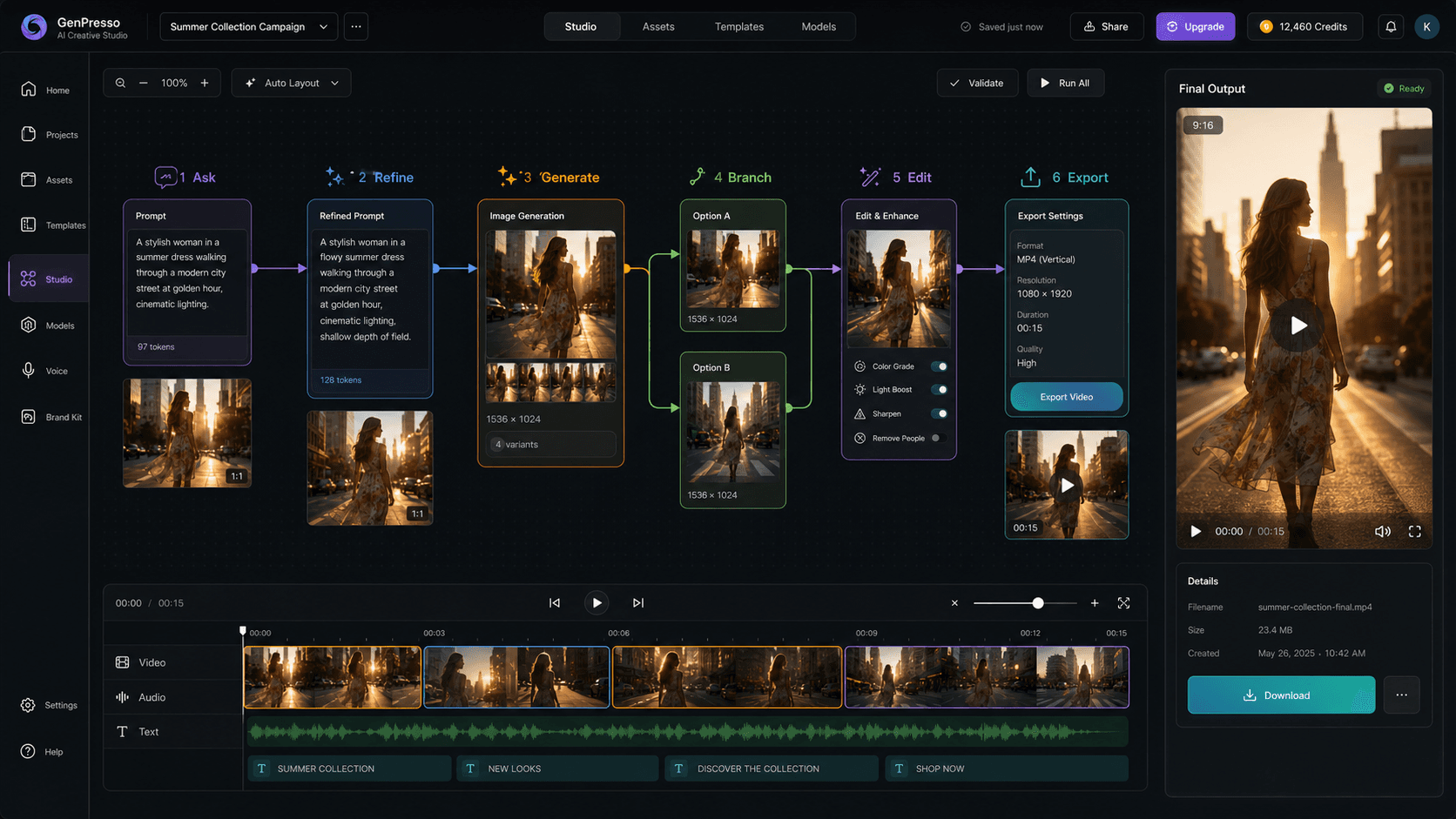This screenshot has width=1456, height=819.
Task: Click the Refined Prompt text box
Action: pos(370,298)
